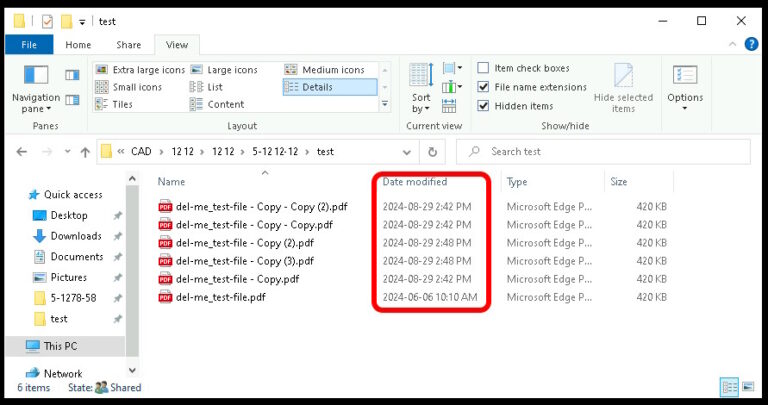The height and width of the screenshot is (405, 768).
Task: Switch to large thumbnails view in status bar
Action: tap(748, 387)
